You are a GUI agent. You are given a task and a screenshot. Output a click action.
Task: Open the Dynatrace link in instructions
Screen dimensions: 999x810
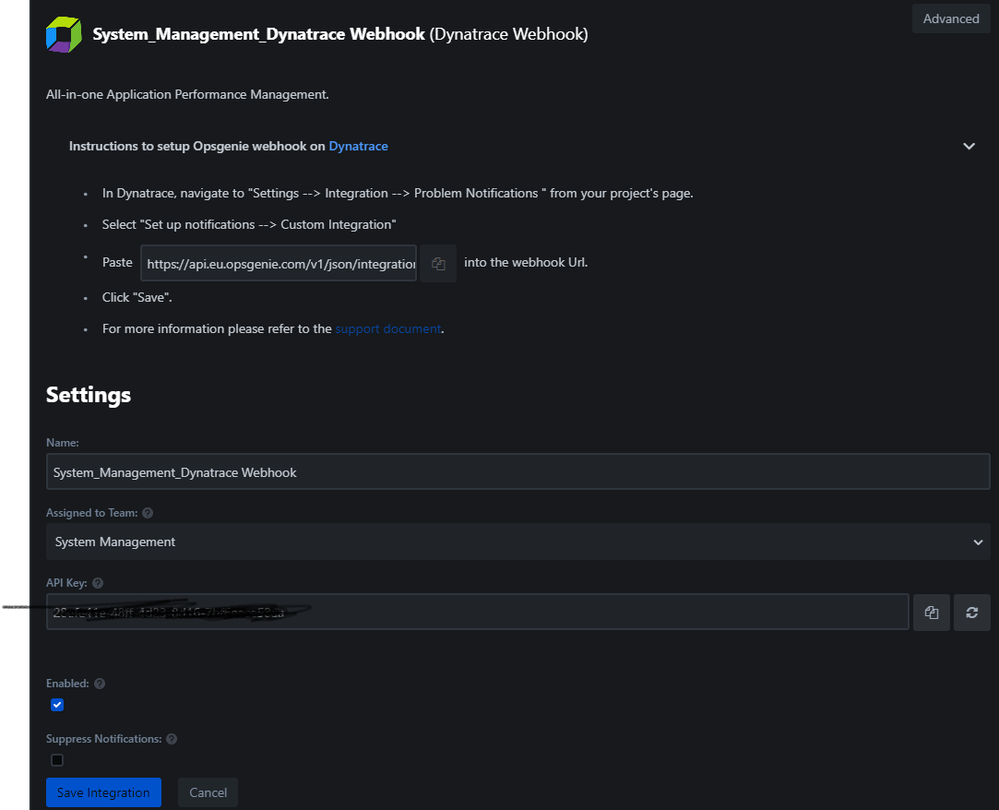tap(358, 146)
